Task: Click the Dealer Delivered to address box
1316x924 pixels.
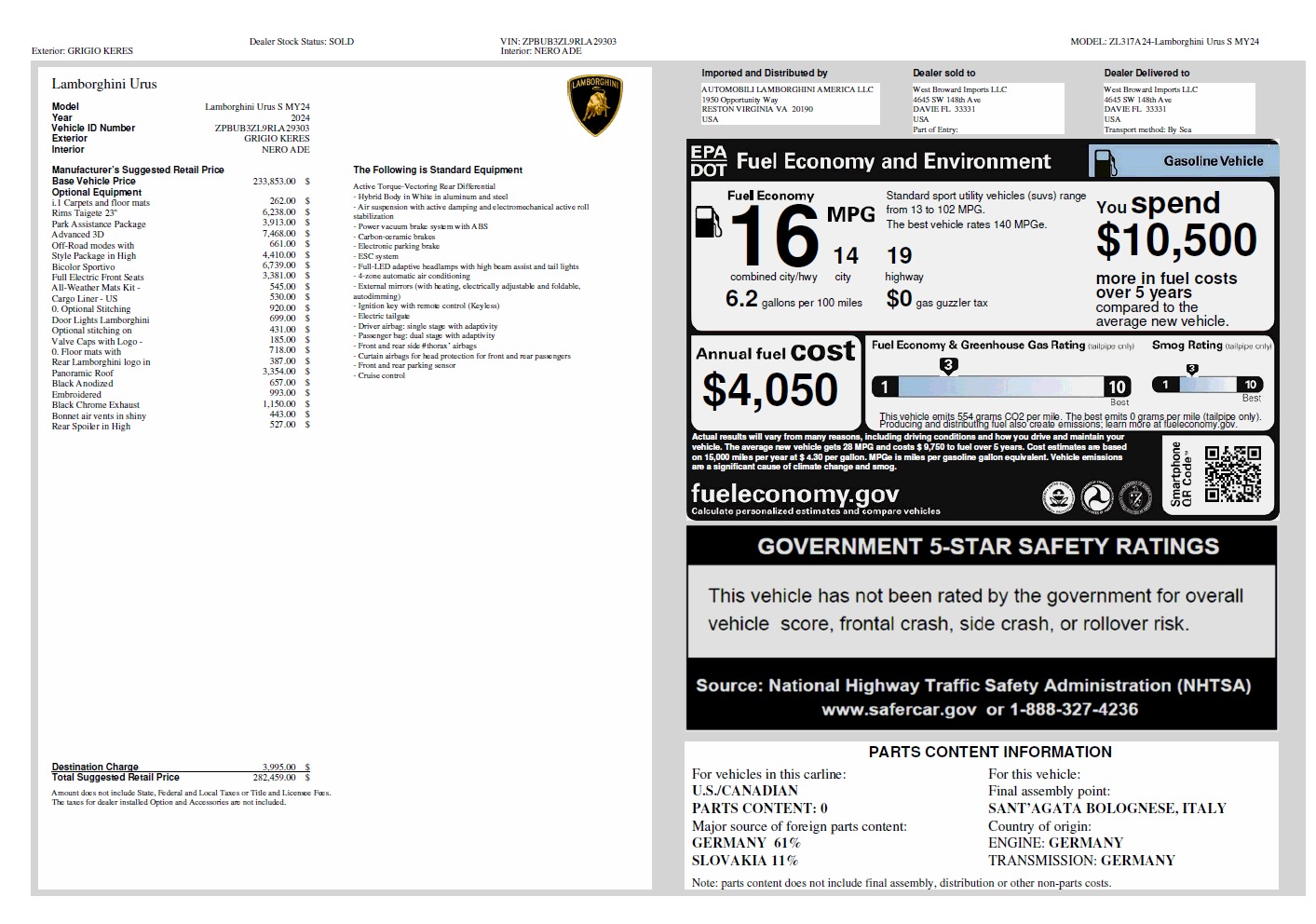Action: pos(1178,109)
